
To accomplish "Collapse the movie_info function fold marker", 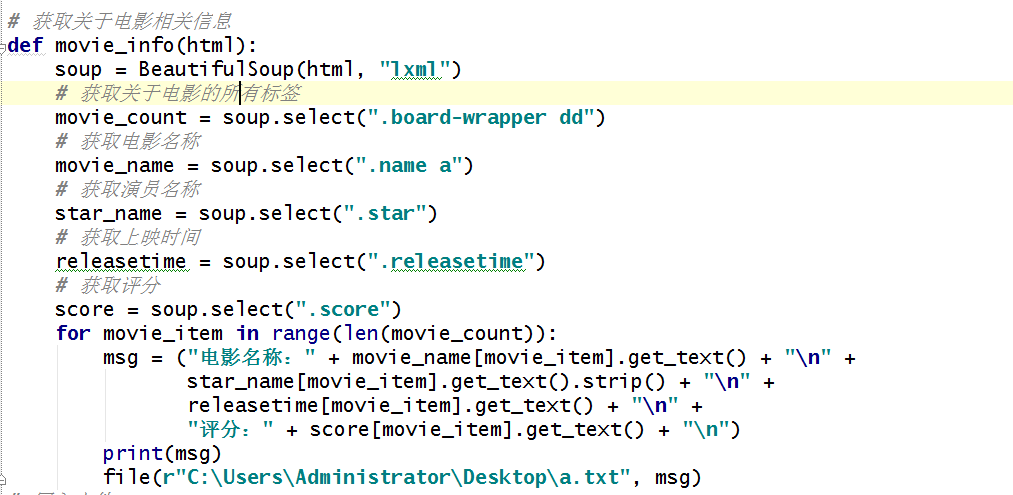I will (4, 46).
